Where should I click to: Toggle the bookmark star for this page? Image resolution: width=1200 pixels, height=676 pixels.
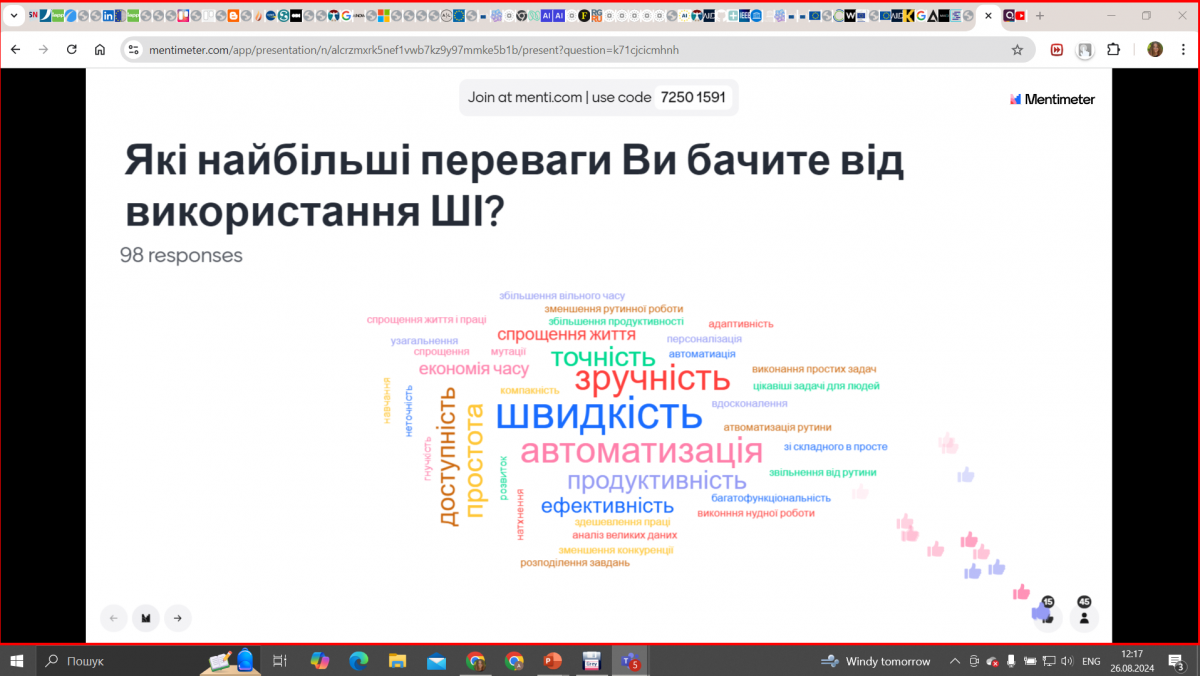click(x=1017, y=49)
